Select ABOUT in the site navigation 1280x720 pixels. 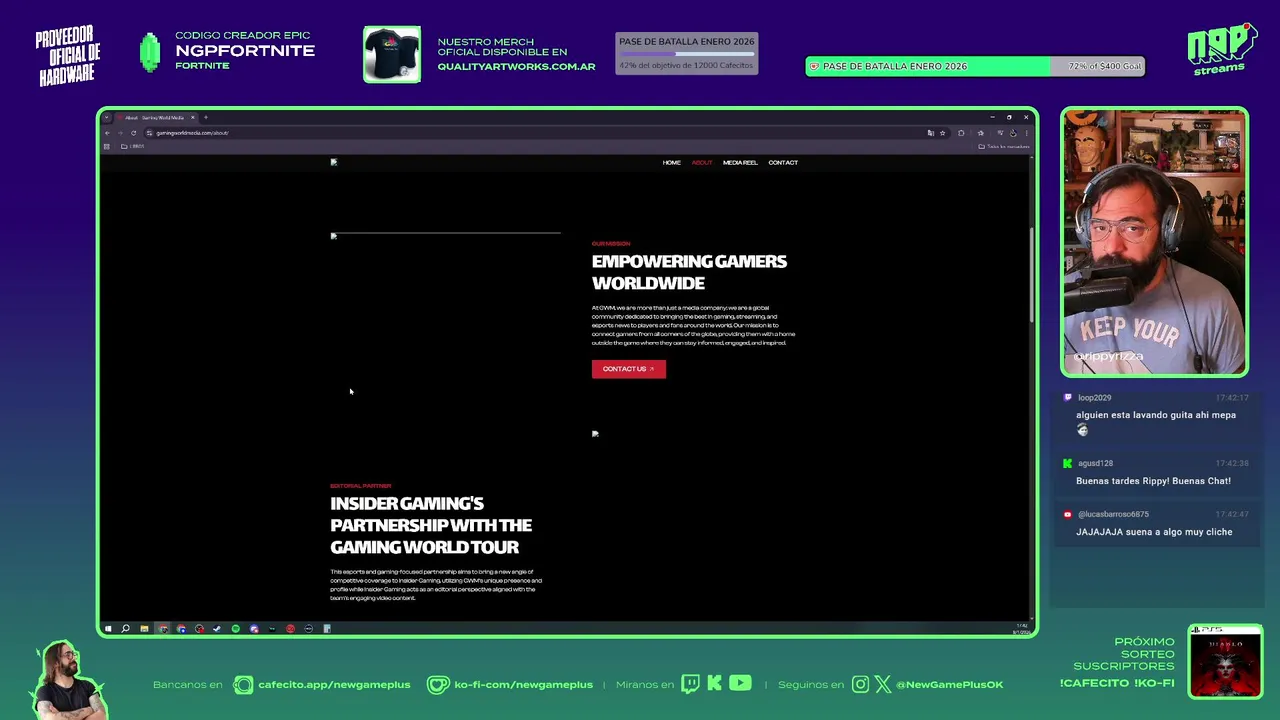(x=702, y=162)
